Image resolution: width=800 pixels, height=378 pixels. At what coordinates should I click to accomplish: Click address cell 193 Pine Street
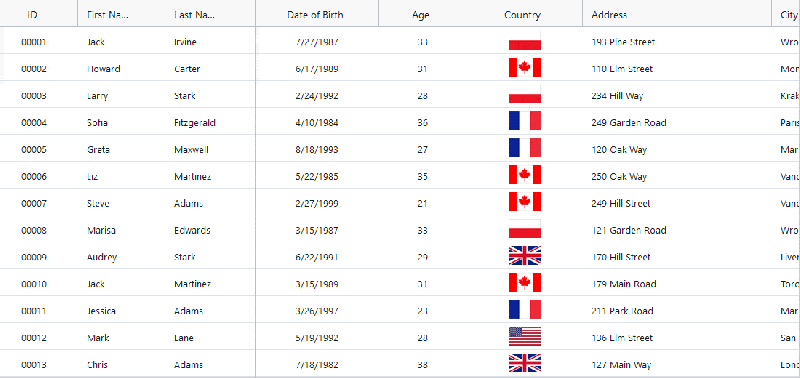click(623, 42)
